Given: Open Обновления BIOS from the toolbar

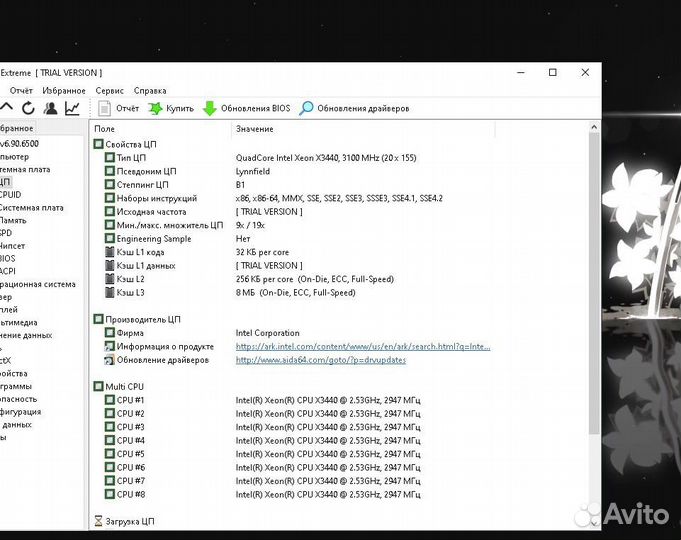Looking at the screenshot, I should pyautogui.click(x=246, y=108).
